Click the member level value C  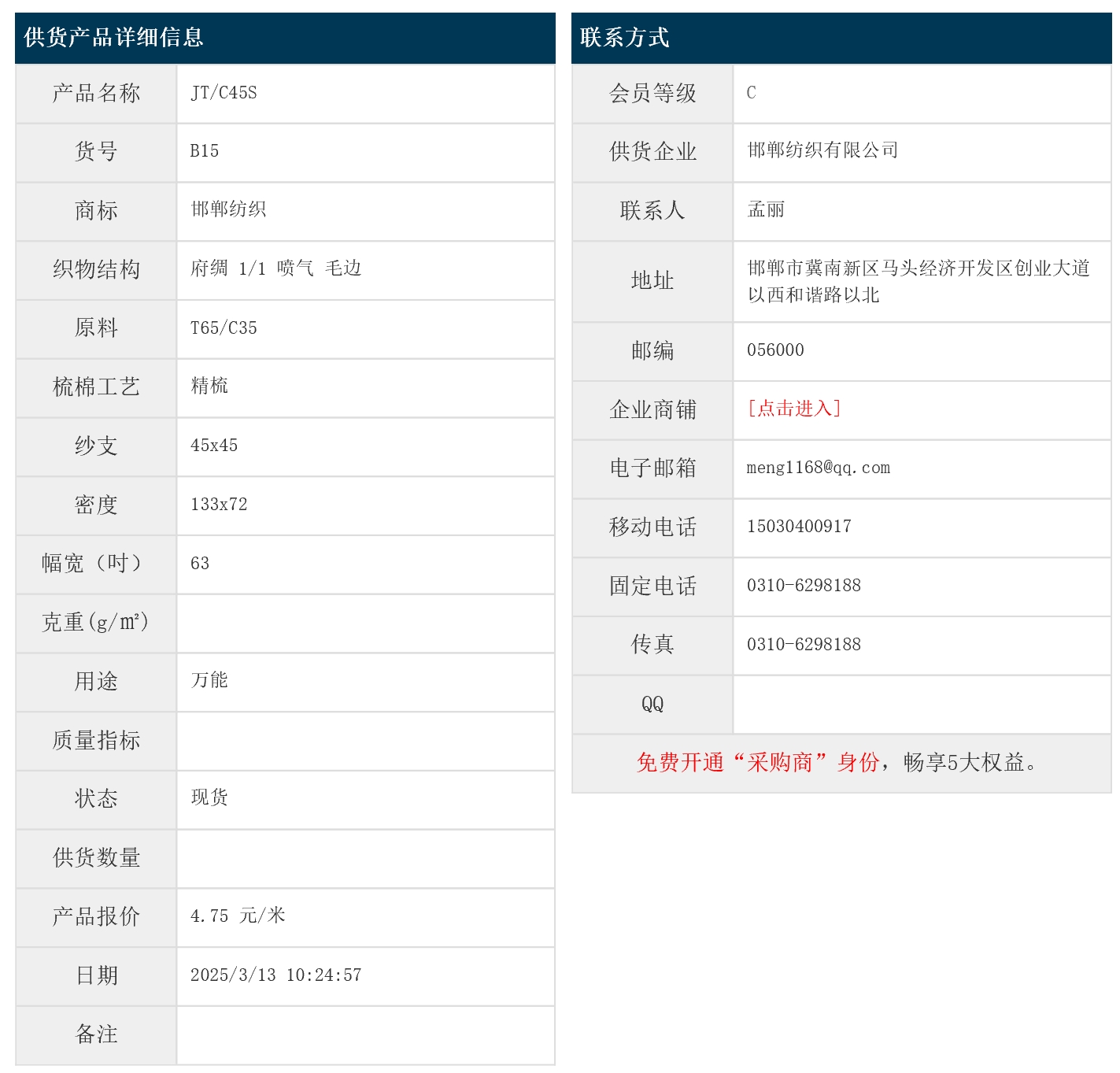[751, 93]
